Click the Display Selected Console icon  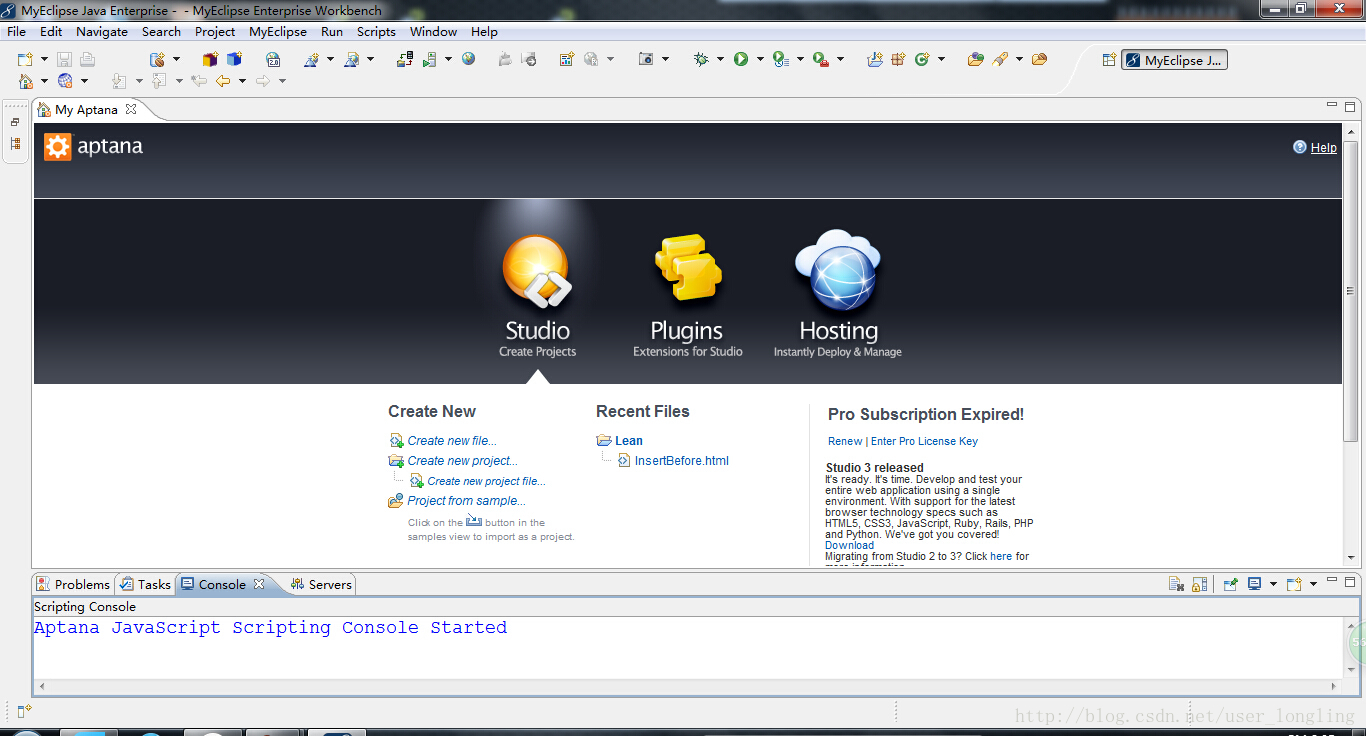pos(1254,584)
